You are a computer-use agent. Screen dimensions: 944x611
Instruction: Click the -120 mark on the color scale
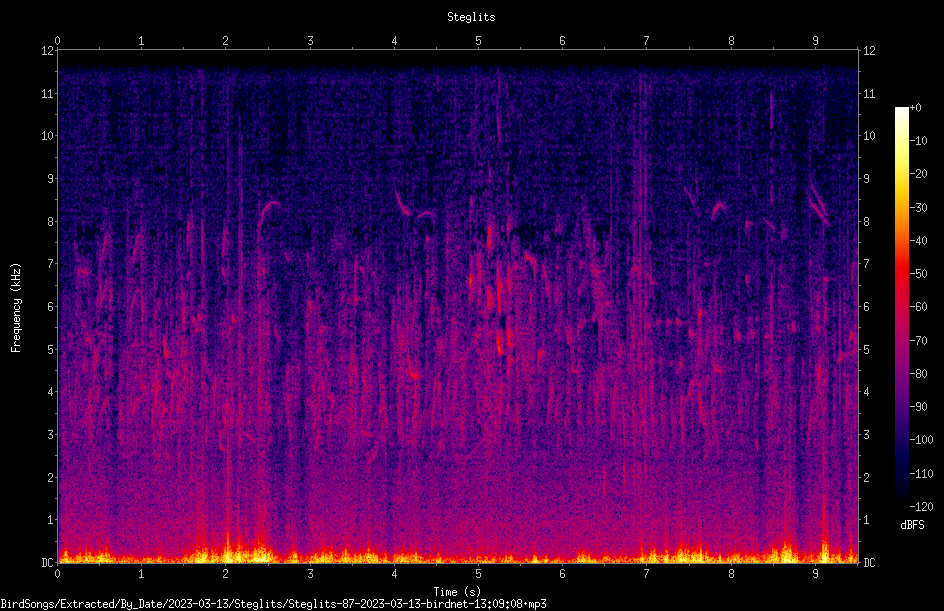[x=921, y=507]
